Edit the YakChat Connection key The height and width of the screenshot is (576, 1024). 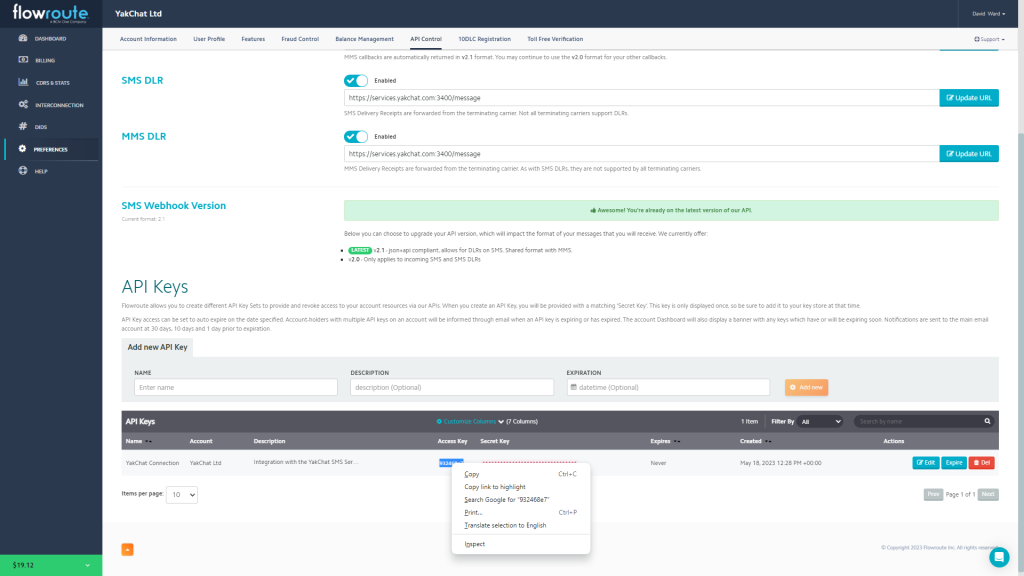pos(925,462)
